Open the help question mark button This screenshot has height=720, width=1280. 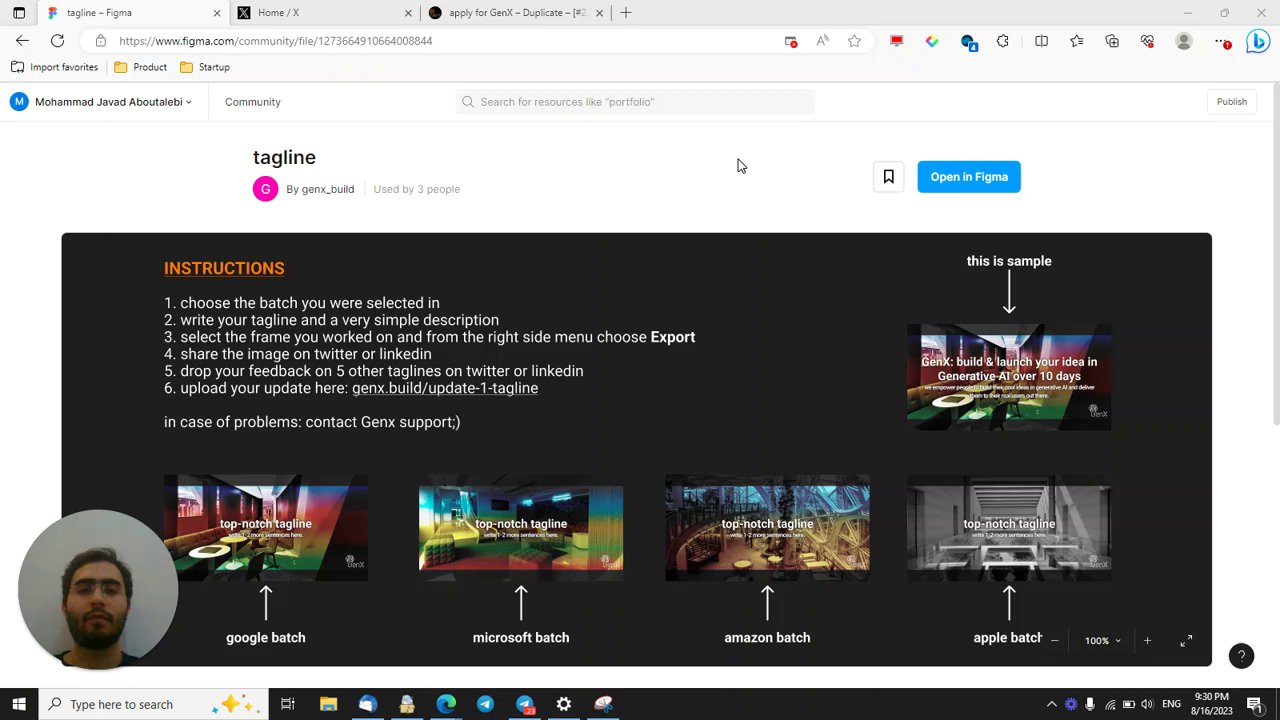point(1241,656)
